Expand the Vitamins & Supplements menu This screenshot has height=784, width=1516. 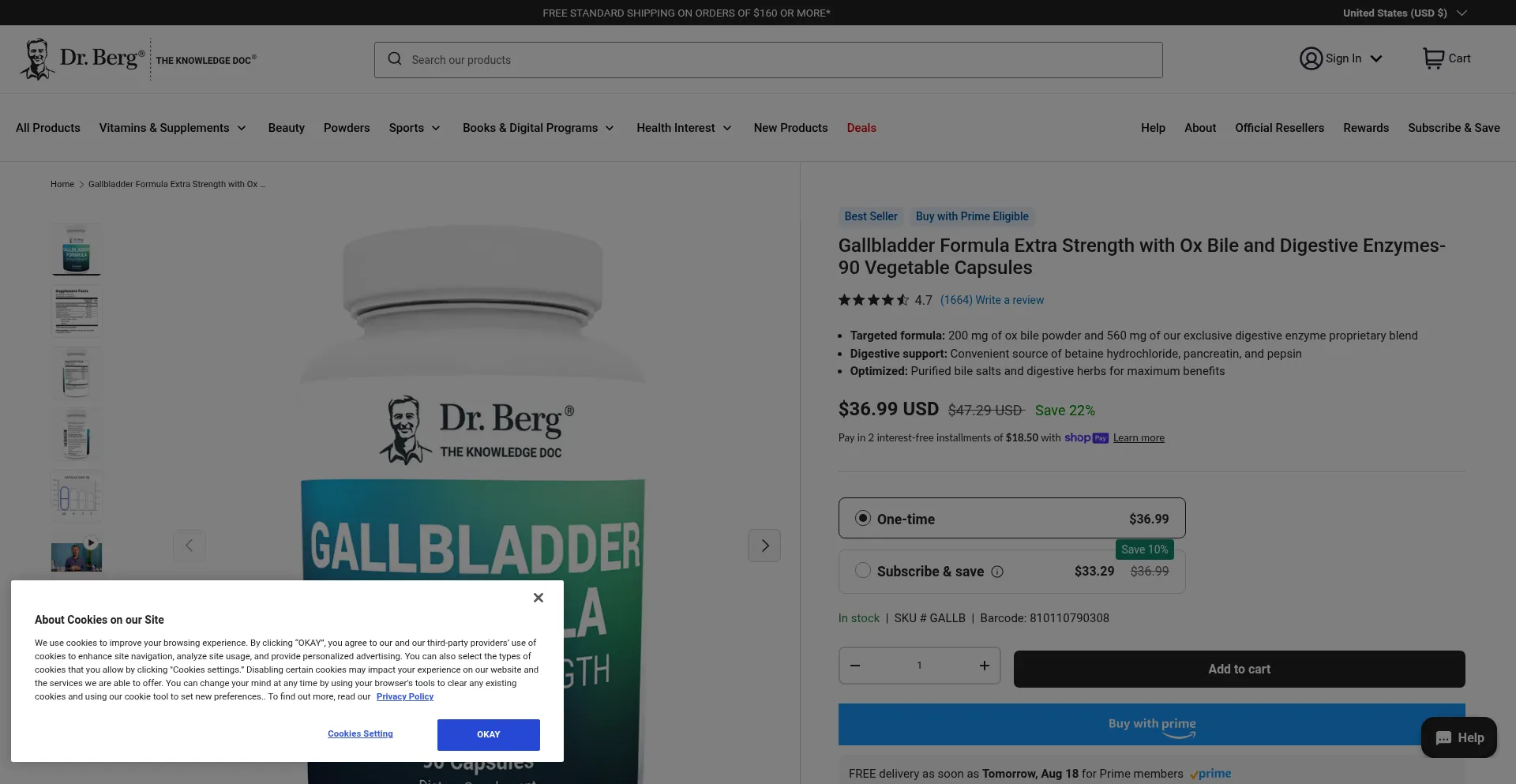tap(173, 128)
